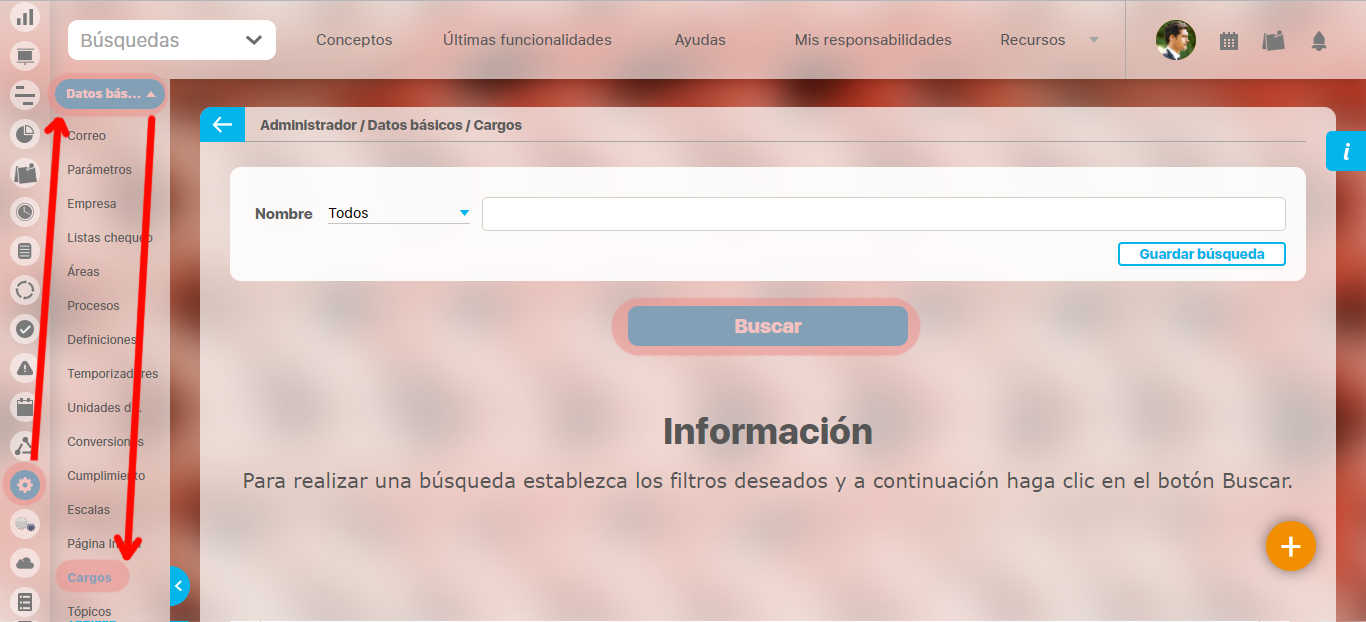The width and height of the screenshot is (1366, 622).
Task: Open the bar chart icon in sidebar
Action: coord(25,17)
